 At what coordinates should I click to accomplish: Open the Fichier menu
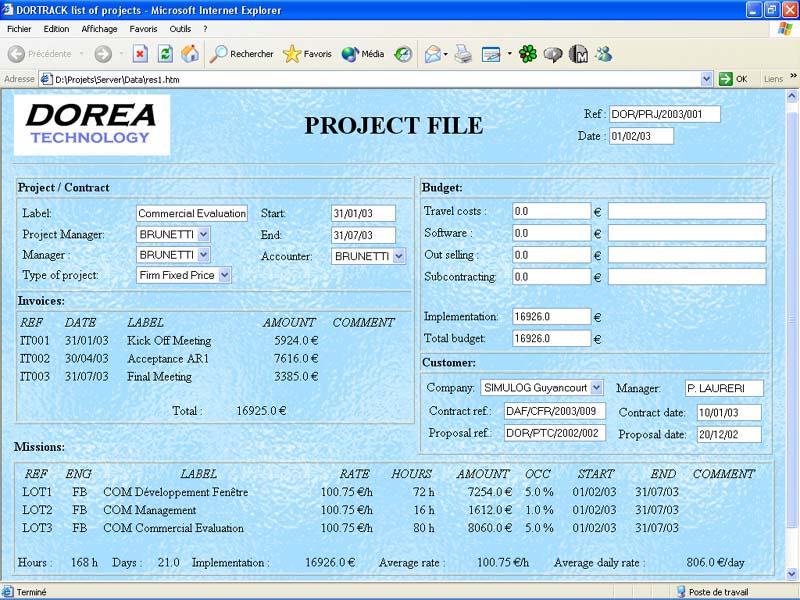click(x=19, y=29)
